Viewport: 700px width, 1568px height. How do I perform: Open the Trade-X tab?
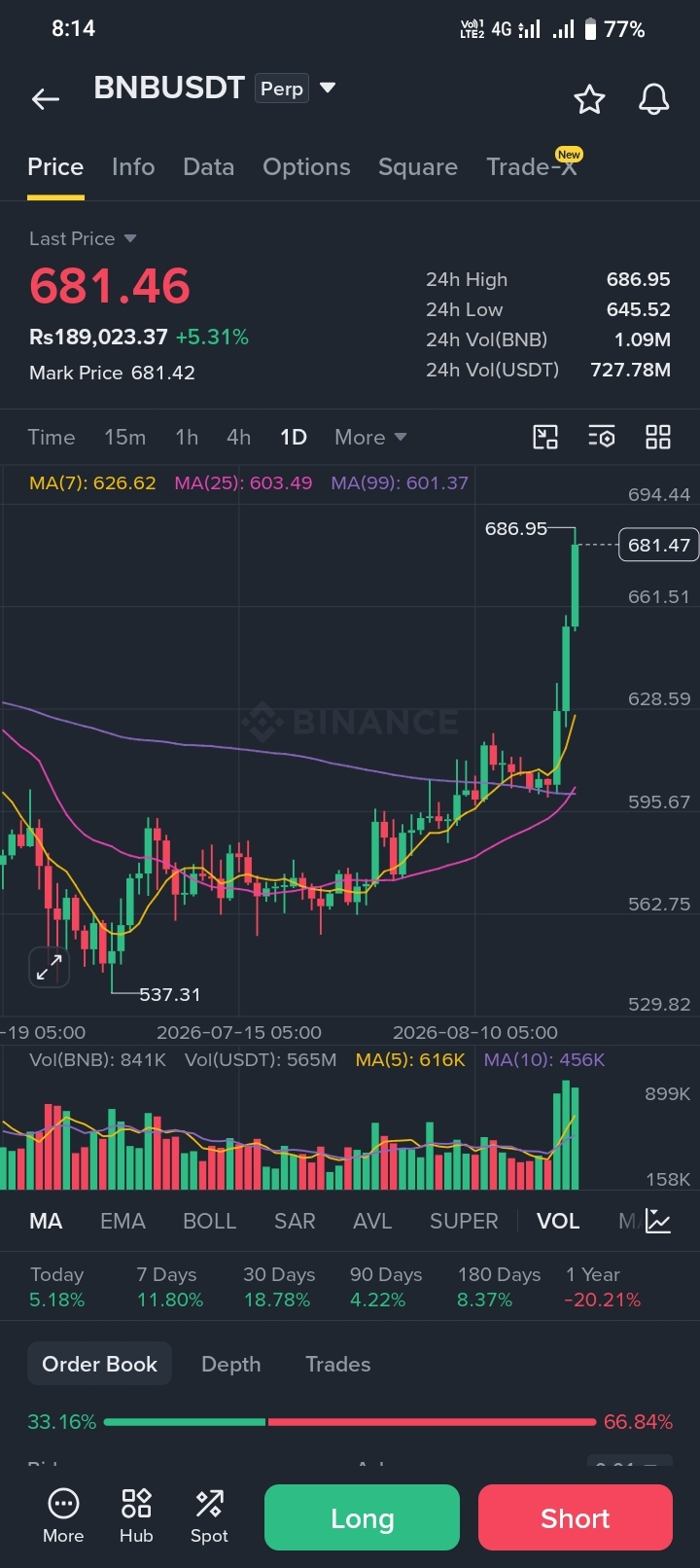click(533, 166)
